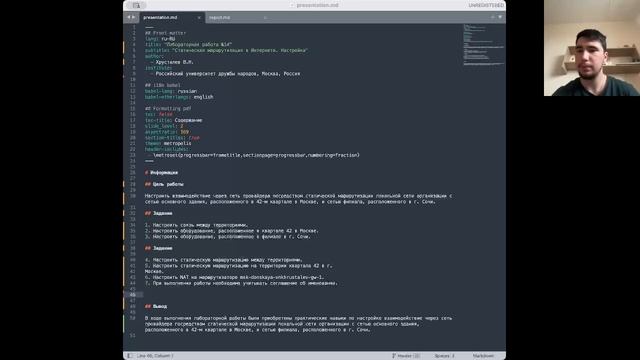Click the title 'Лабораторная работа №14' line
This screenshot has width=640, height=360.
[189, 45]
